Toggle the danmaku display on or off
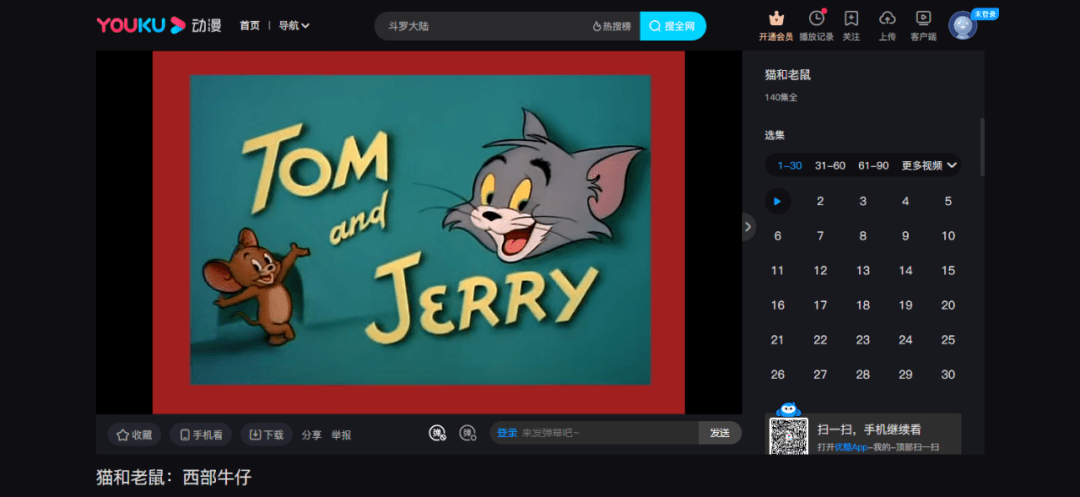The width and height of the screenshot is (1080, 497). coord(437,433)
